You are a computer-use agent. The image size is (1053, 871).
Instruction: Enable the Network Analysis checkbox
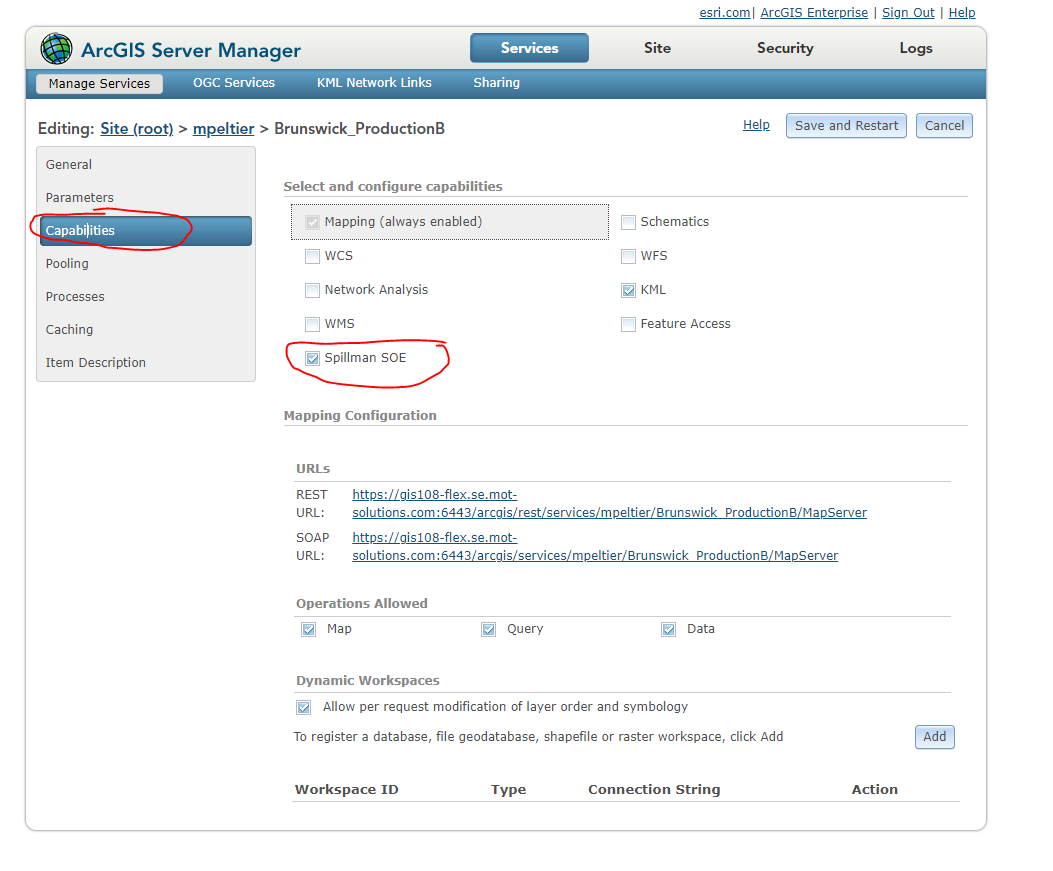click(x=312, y=290)
